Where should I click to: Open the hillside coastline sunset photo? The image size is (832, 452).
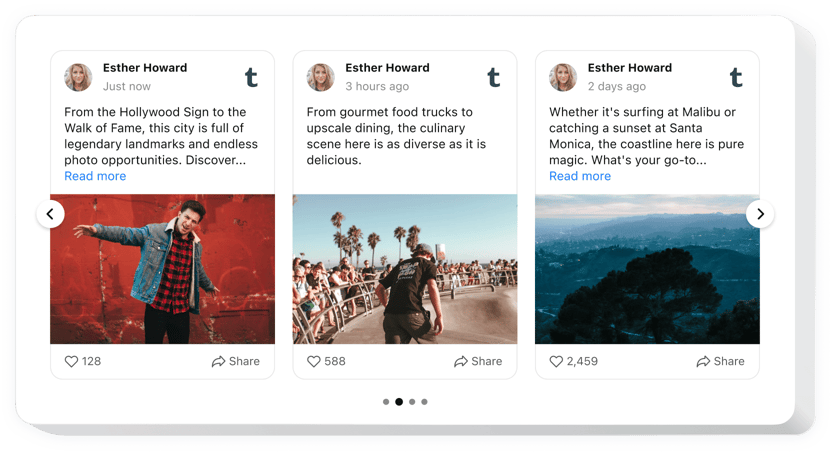647,269
